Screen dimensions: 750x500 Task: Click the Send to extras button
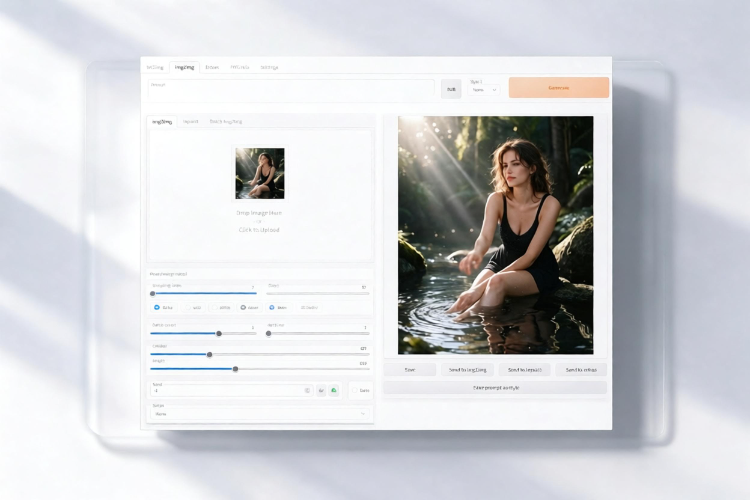(x=581, y=370)
